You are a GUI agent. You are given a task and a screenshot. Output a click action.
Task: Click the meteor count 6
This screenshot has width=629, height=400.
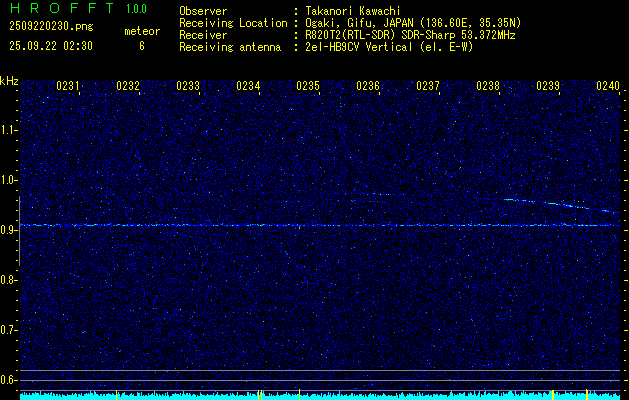coord(142,46)
